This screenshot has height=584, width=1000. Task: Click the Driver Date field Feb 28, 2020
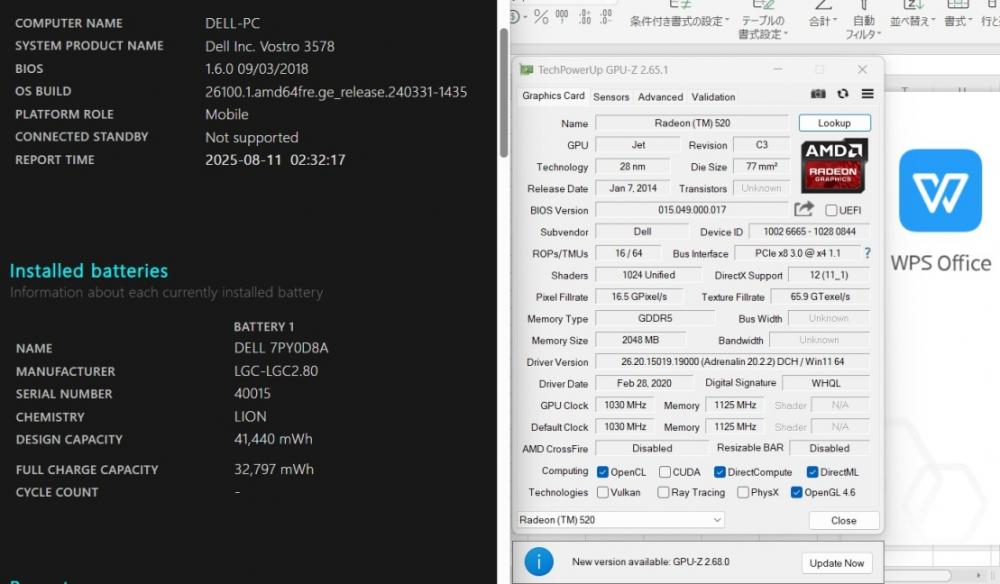(643, 383)
